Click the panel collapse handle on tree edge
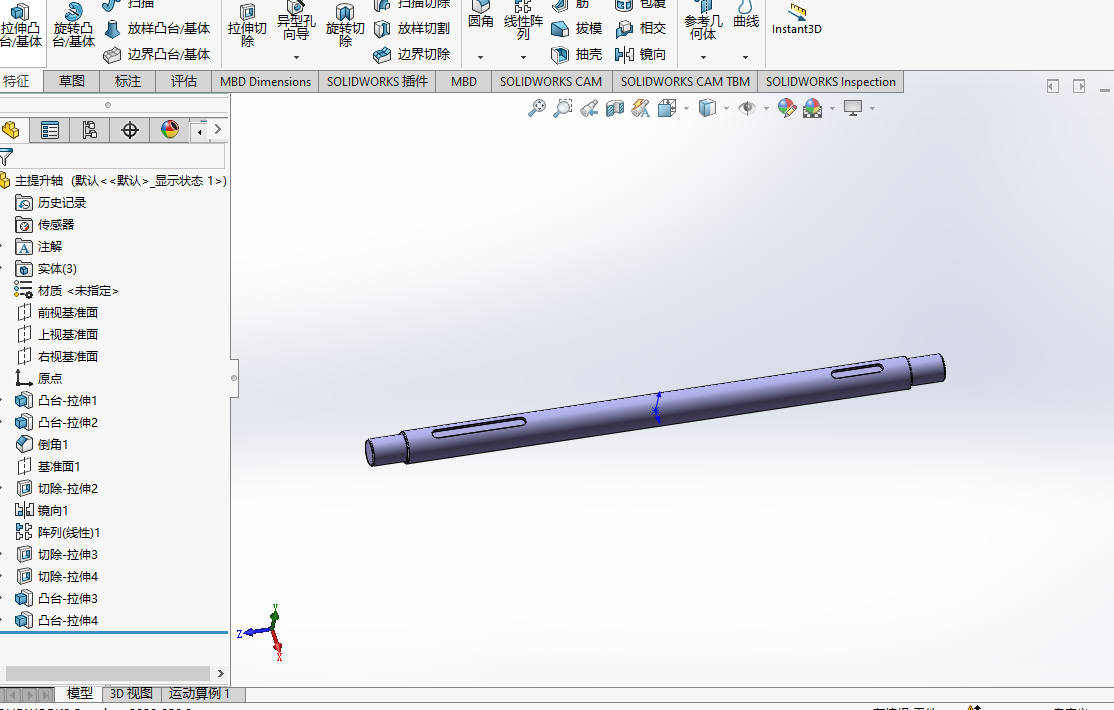Image resolution: width=1114 pixels, height=710 pixels. [234, 377]
